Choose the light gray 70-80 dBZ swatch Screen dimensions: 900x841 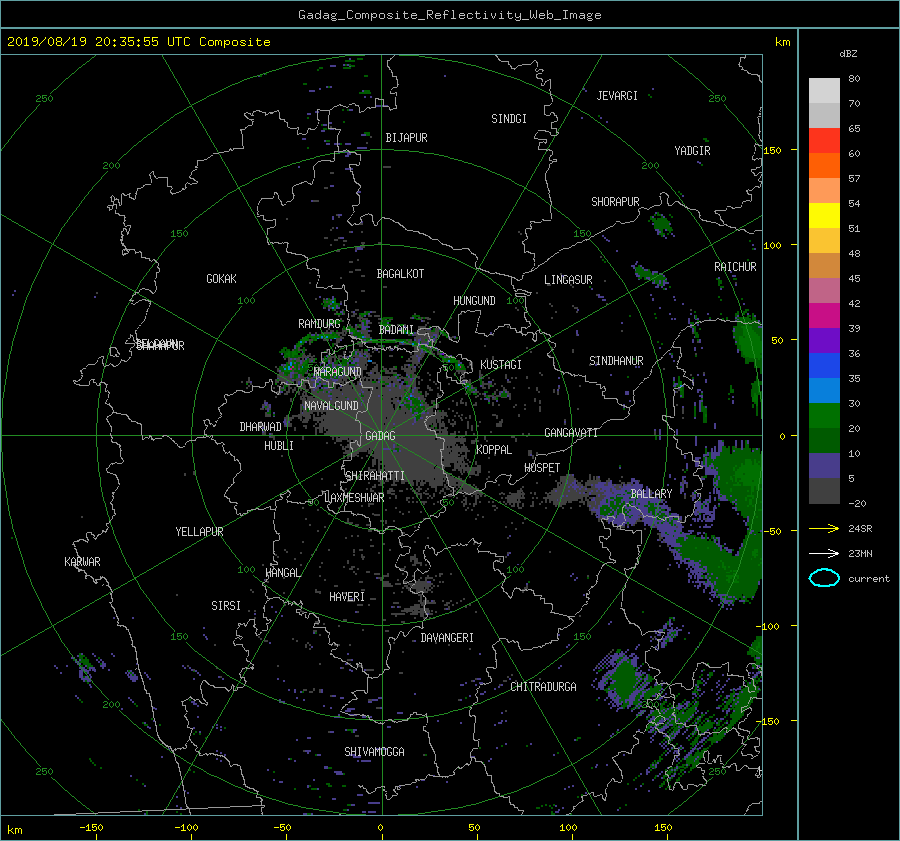824,90
